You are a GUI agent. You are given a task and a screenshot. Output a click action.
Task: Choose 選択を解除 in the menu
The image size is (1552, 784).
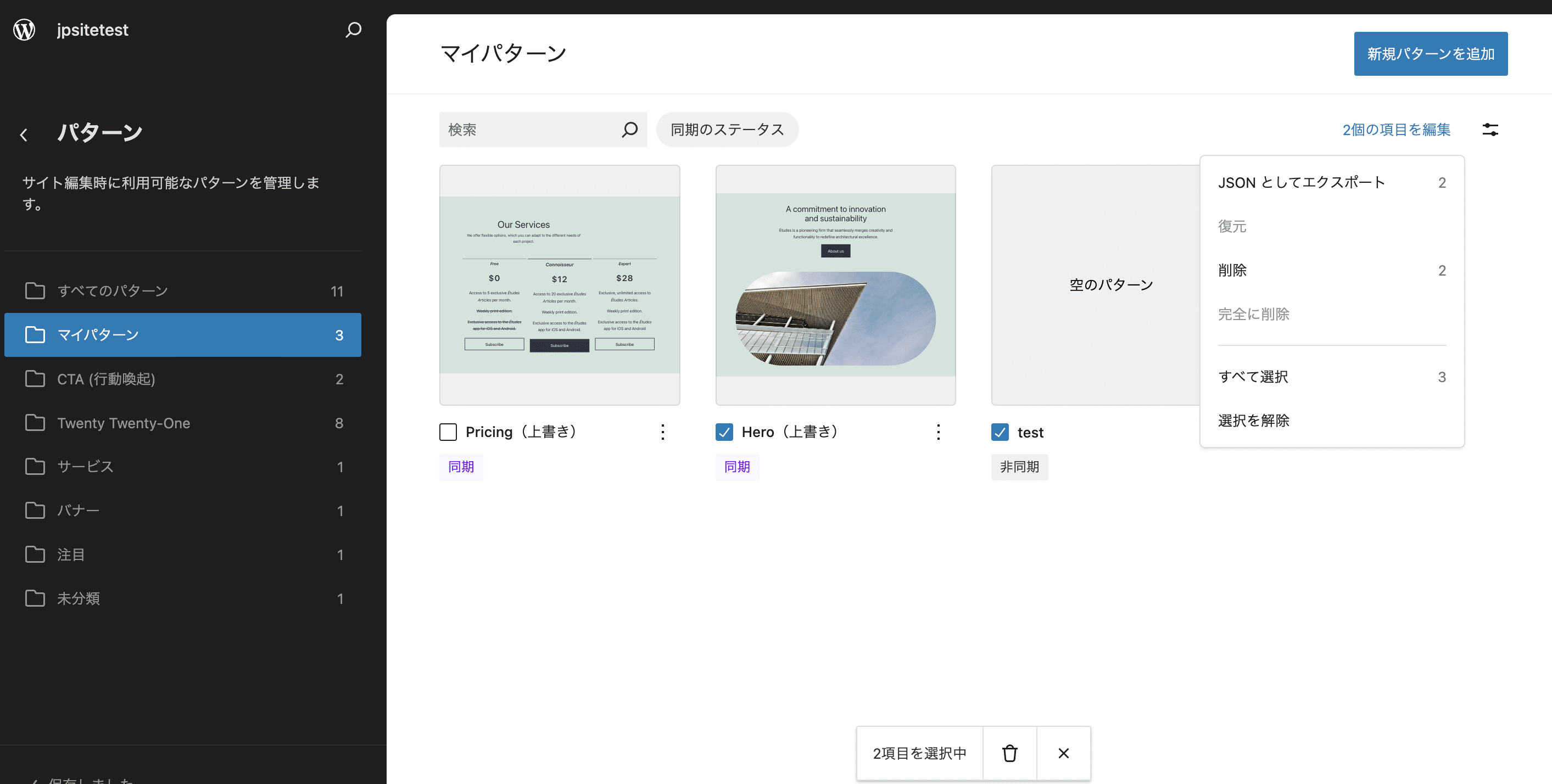pyautogui.click(x=1331, y=421)
